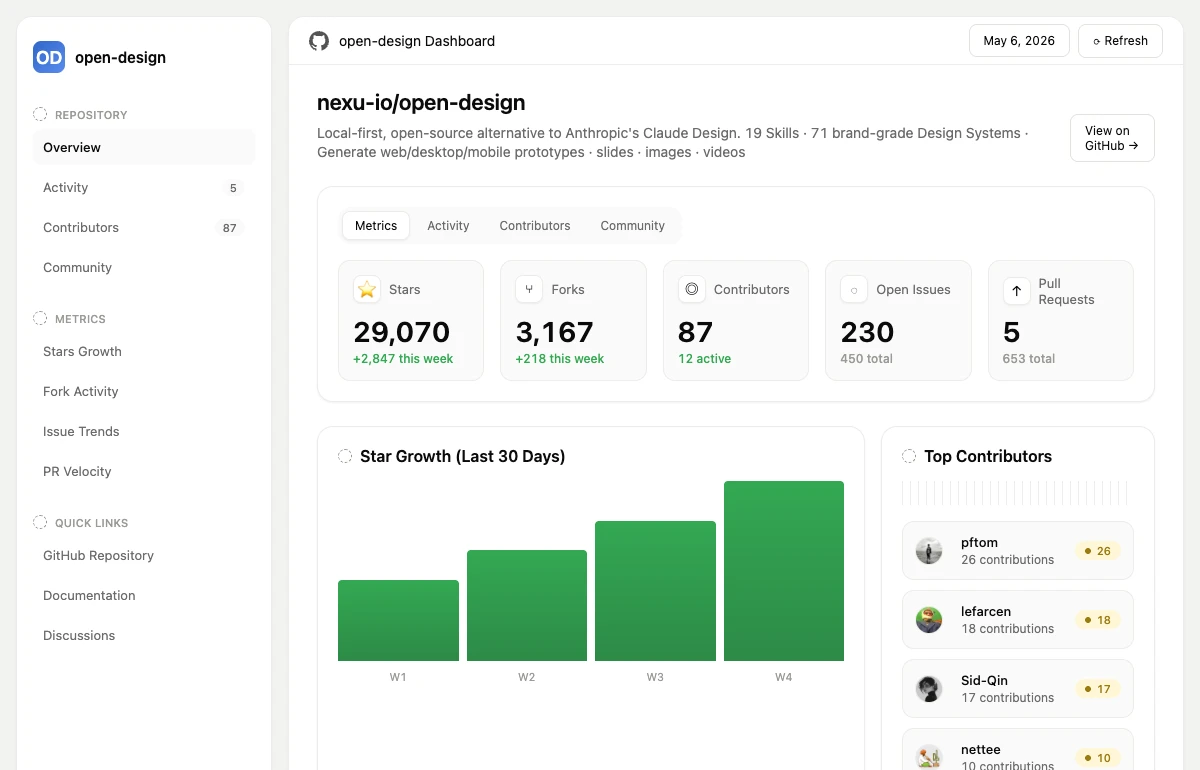Viewport: 1200px width, 770px height.
Task: Click the View on GitHub button
Action: pos(1112,138)
